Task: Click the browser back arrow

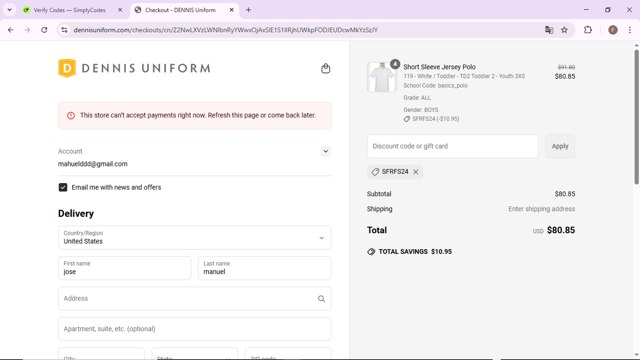Action: point(11,30)
